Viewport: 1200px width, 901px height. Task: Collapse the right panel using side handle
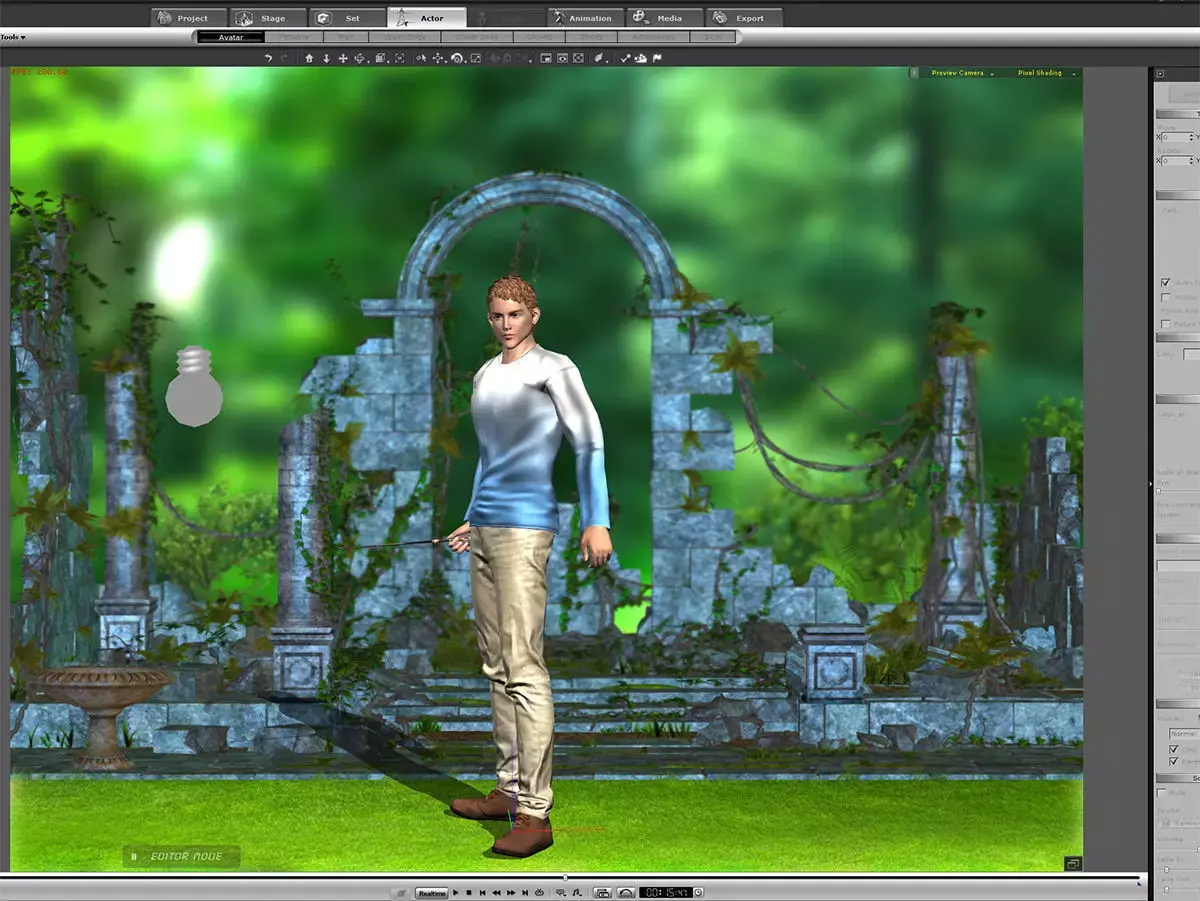1151,484
